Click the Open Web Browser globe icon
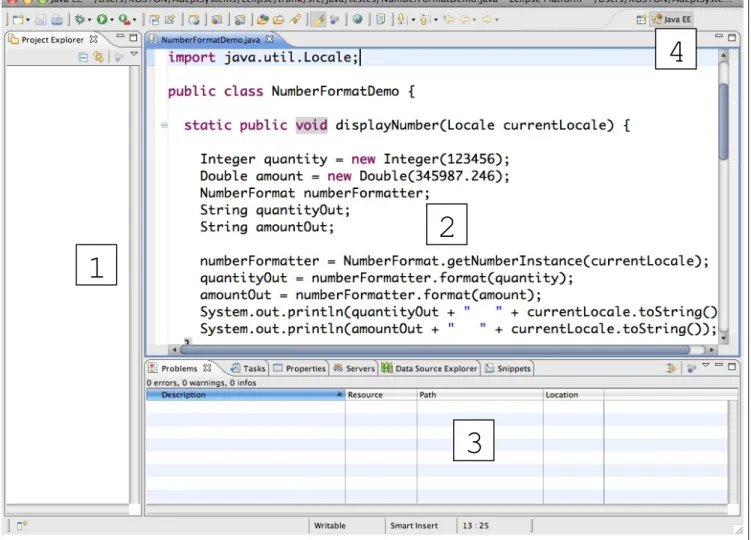 [357, 20]
